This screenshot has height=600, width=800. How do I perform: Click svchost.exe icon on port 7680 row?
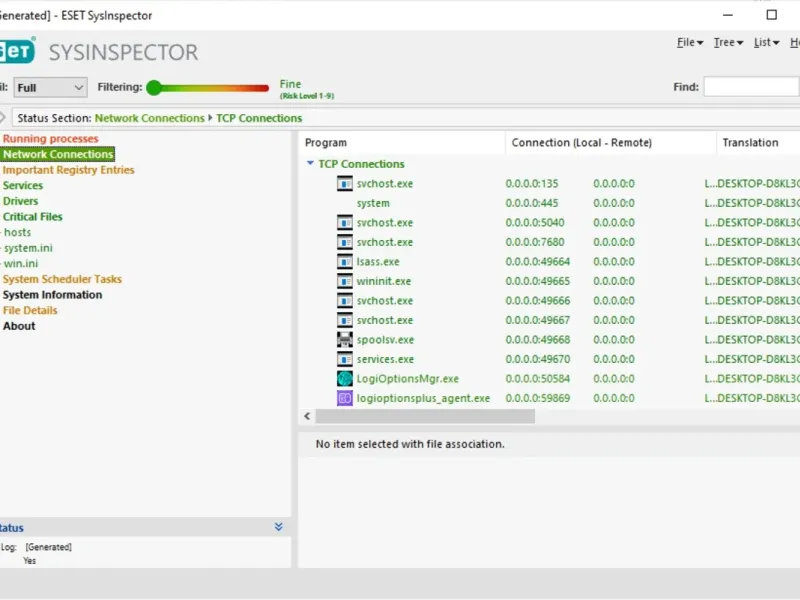coord(345,242)
